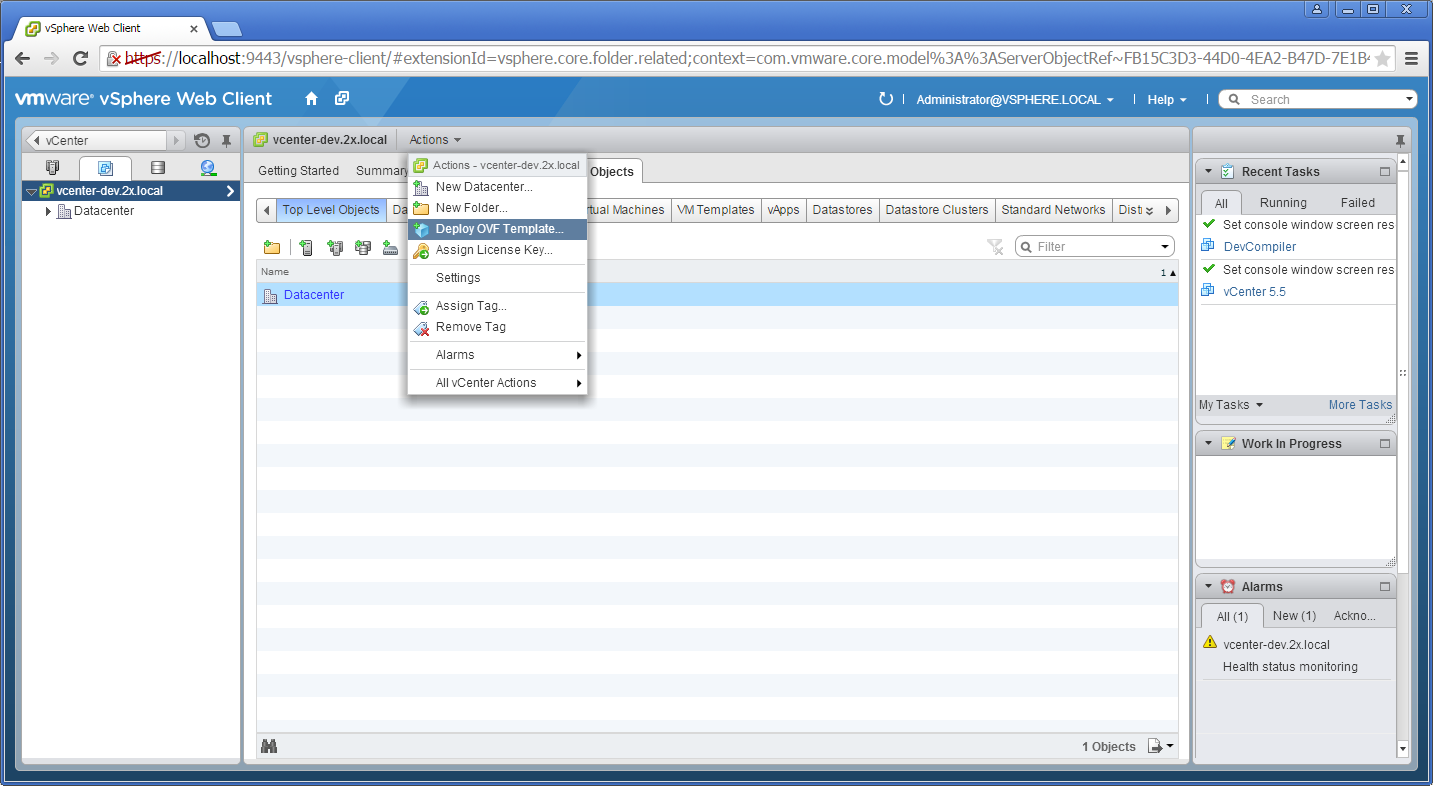Screen dimensions: 1436x788
Task: Show Failed tasks tab
Action: [x=1358, y=202]
